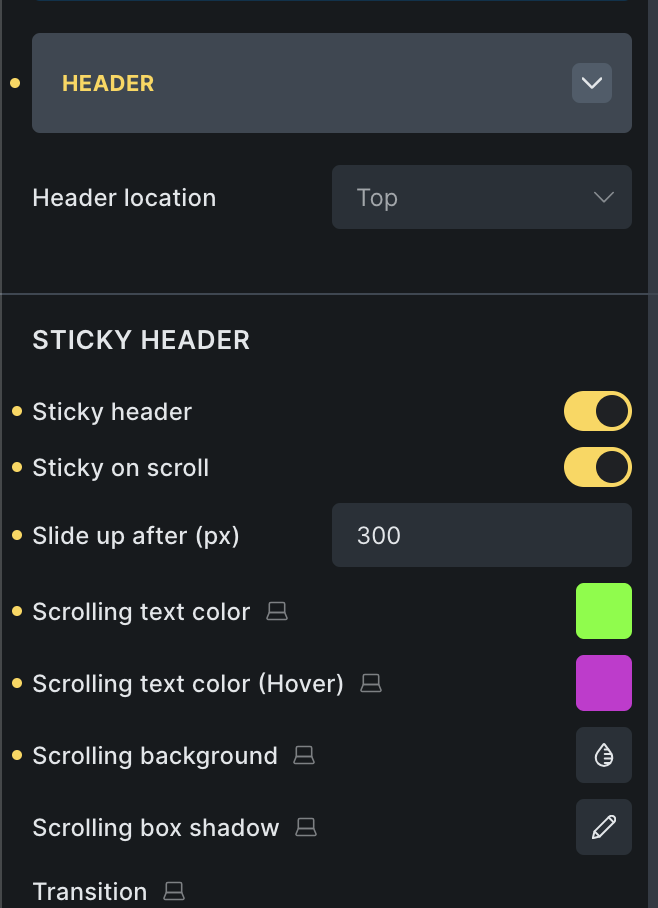Click the Scrolling background droplet icon

coord(604,755)
